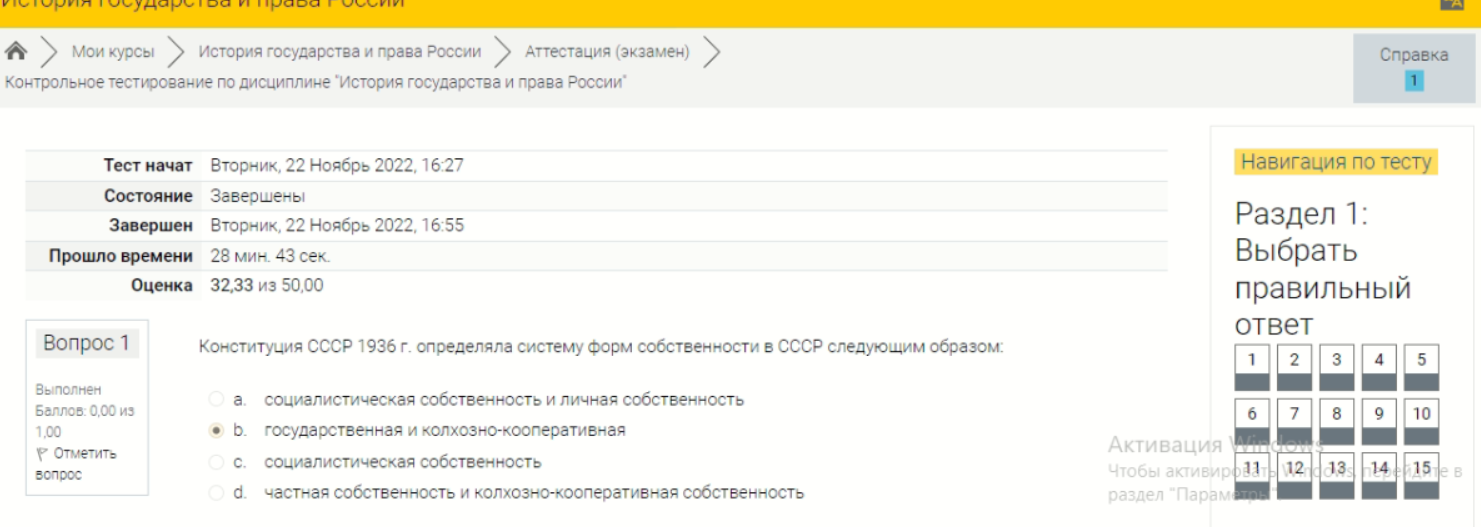Click the top-right corner header icon
The height and width of the screenshot is (527, 1481).
tap(1451, 4)
